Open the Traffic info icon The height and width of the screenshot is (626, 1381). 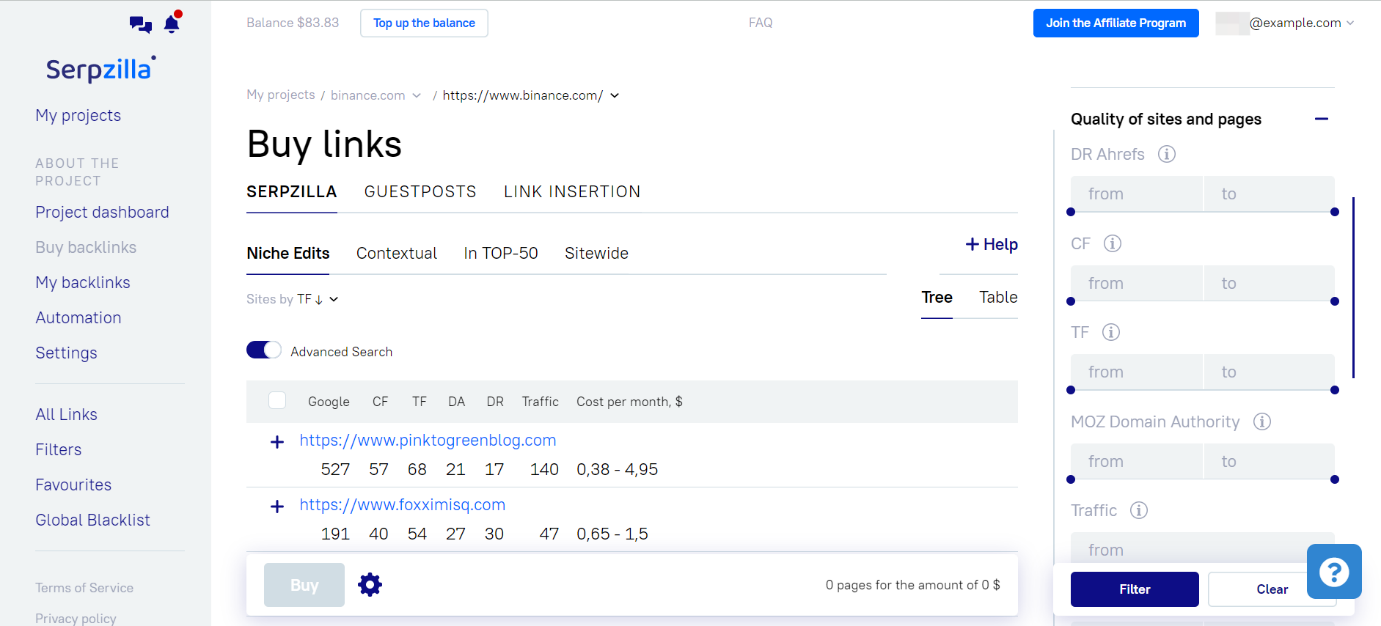tap(1138, 510)
